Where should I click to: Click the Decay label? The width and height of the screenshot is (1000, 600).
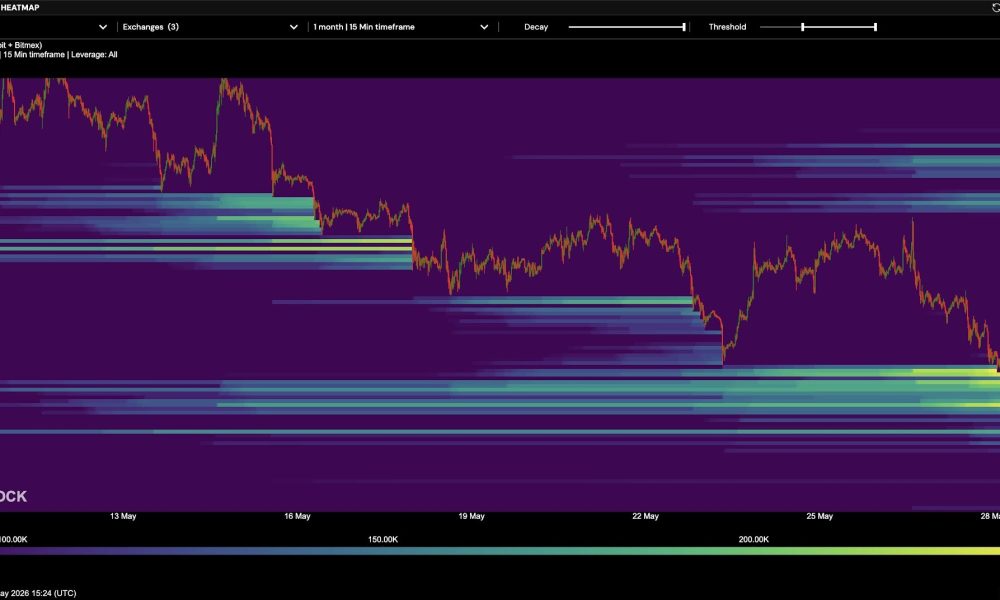536,27
